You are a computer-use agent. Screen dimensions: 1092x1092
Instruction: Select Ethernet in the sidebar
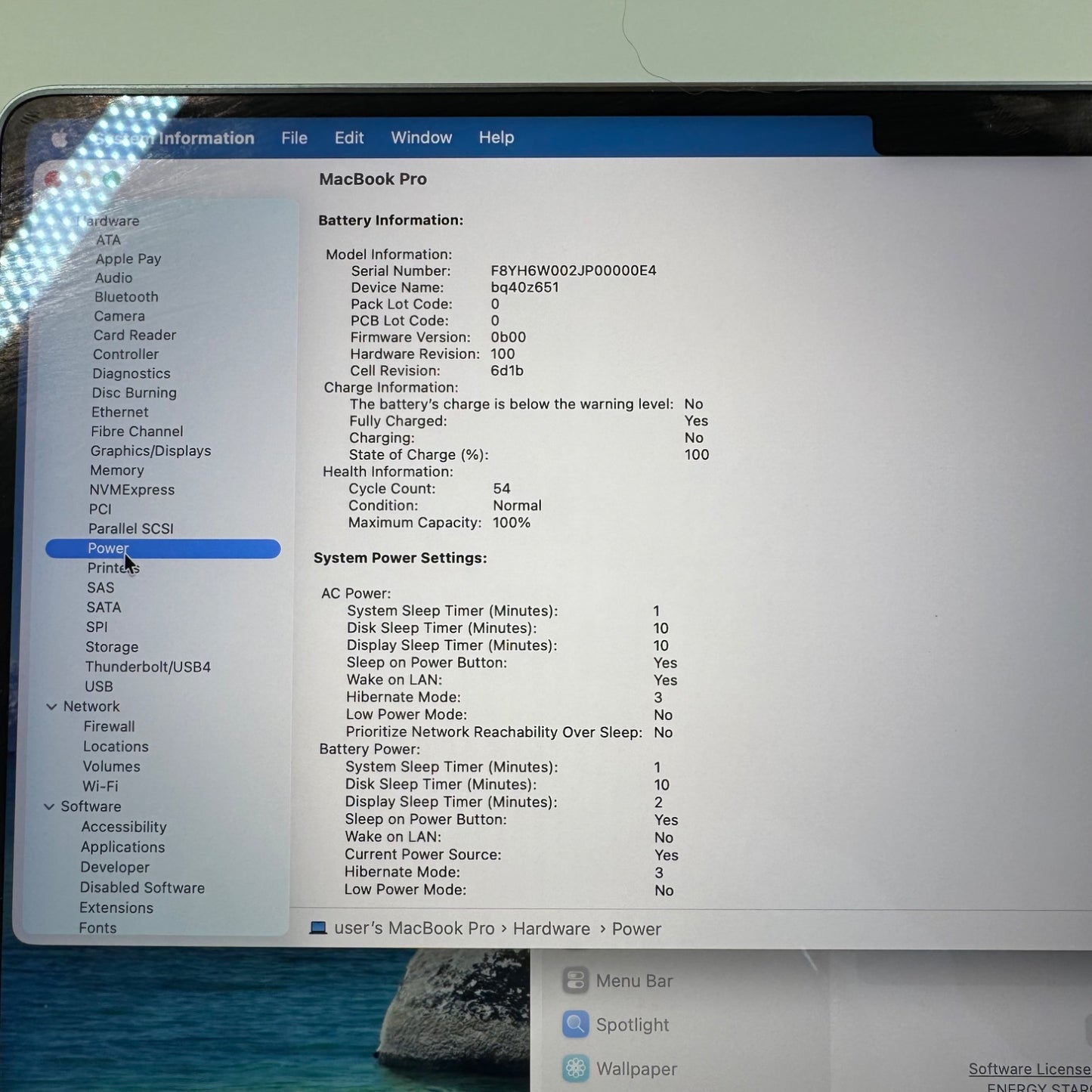coord(120,412)
